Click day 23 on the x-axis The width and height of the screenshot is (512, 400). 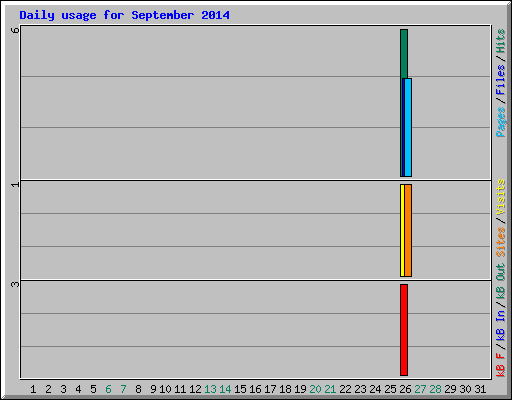360,389
